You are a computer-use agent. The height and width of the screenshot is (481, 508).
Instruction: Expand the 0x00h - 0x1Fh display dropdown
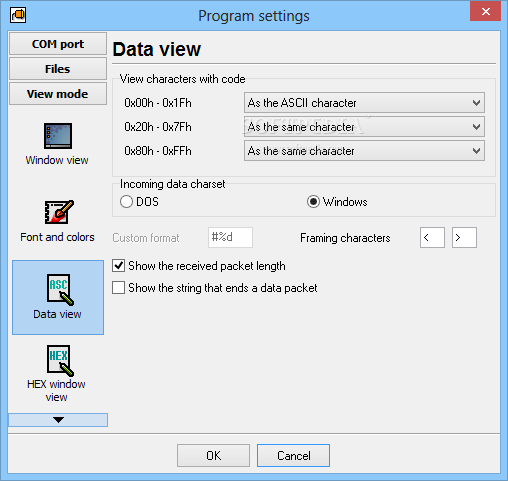point(364,103)
